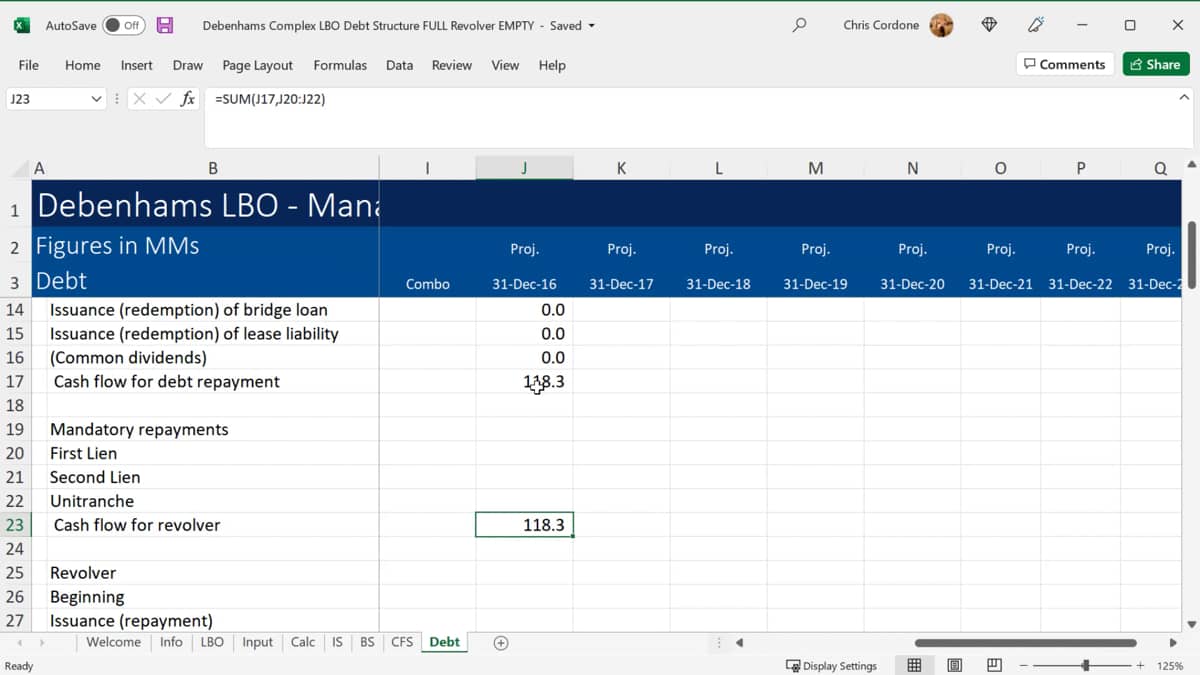Image resolution: width=1200 pixels, height=675 pixels.
Task: Save the workbook with the floppy disk icon
Action: 165,25
